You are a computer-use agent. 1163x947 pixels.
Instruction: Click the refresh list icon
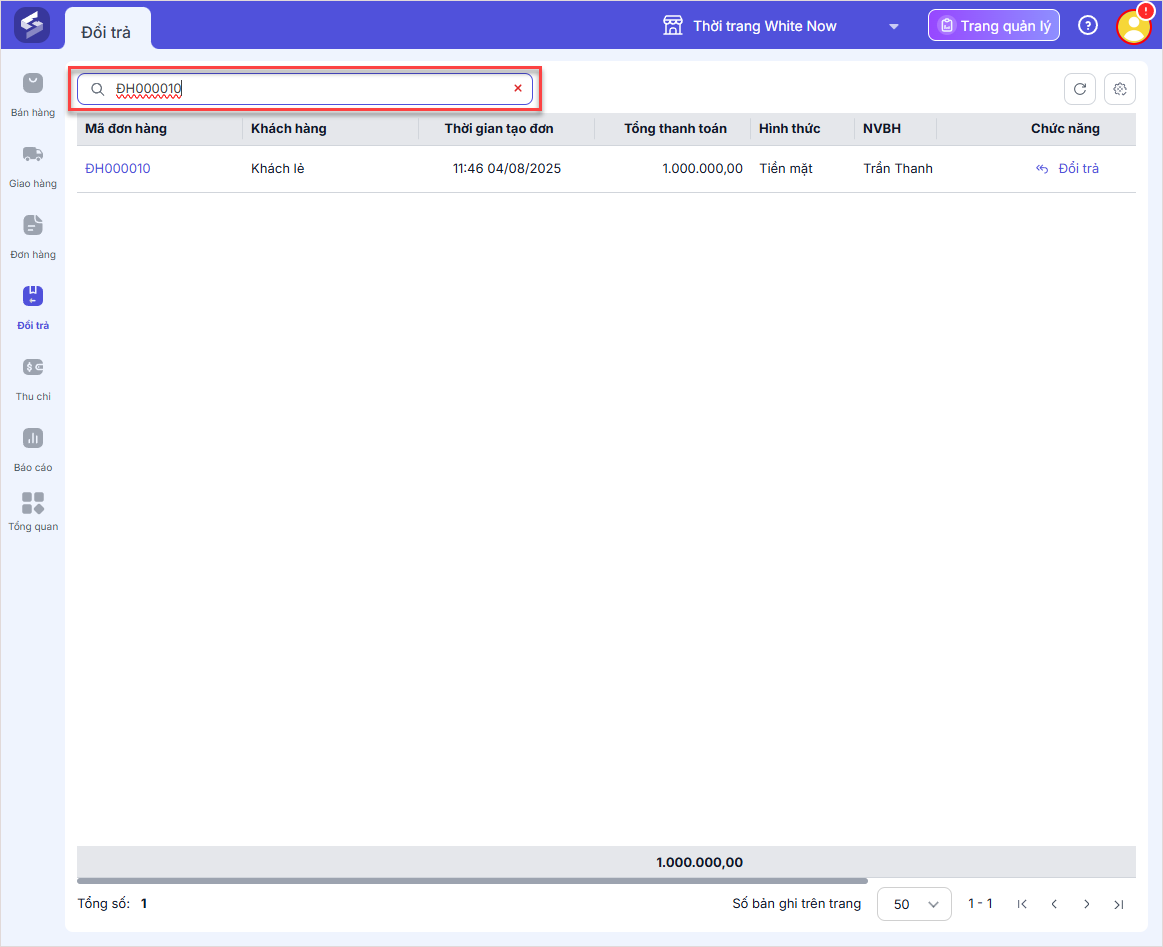(x=1079, y=89)
